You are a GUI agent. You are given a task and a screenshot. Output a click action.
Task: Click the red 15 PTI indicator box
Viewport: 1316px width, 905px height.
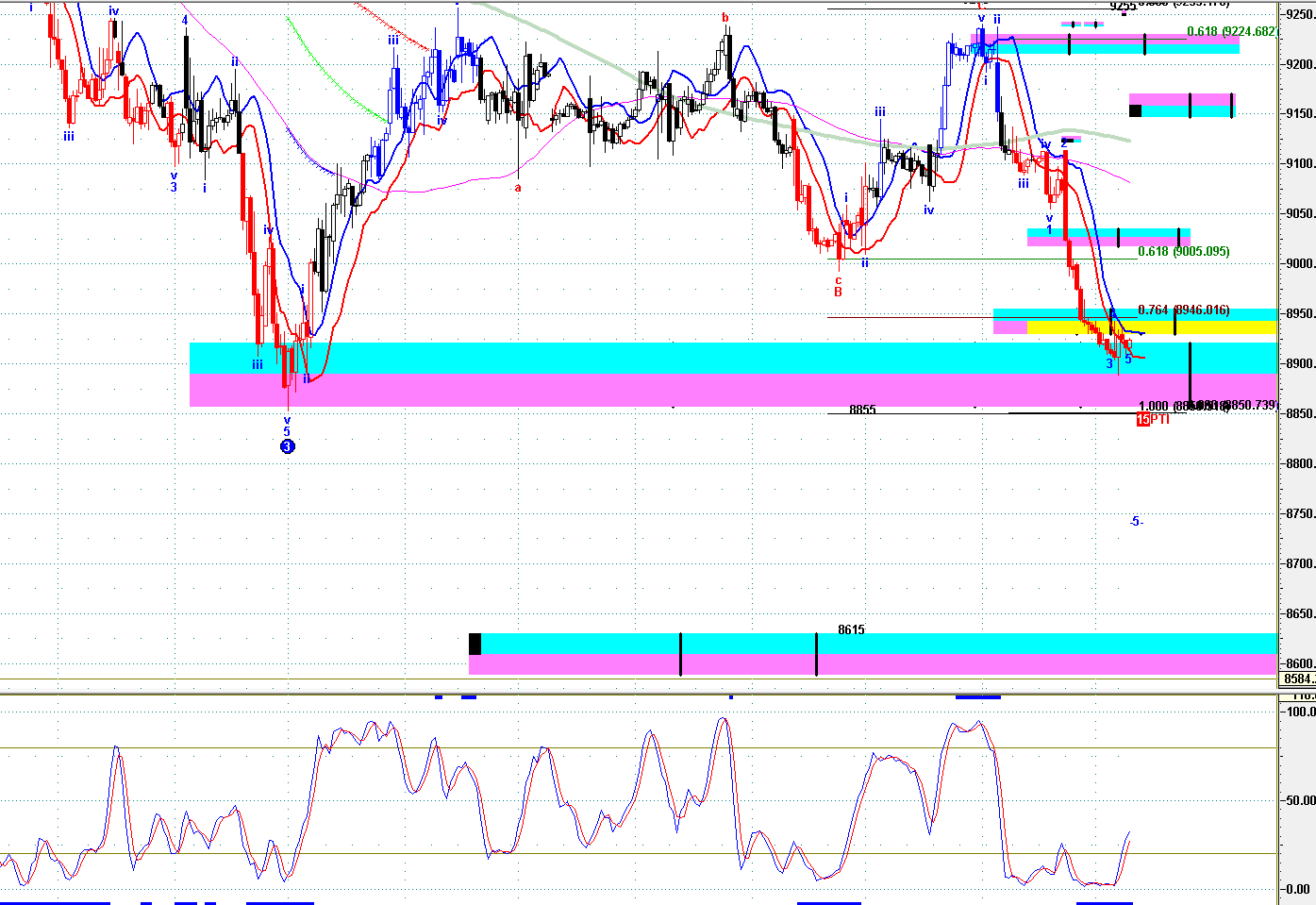(1143, 419)
